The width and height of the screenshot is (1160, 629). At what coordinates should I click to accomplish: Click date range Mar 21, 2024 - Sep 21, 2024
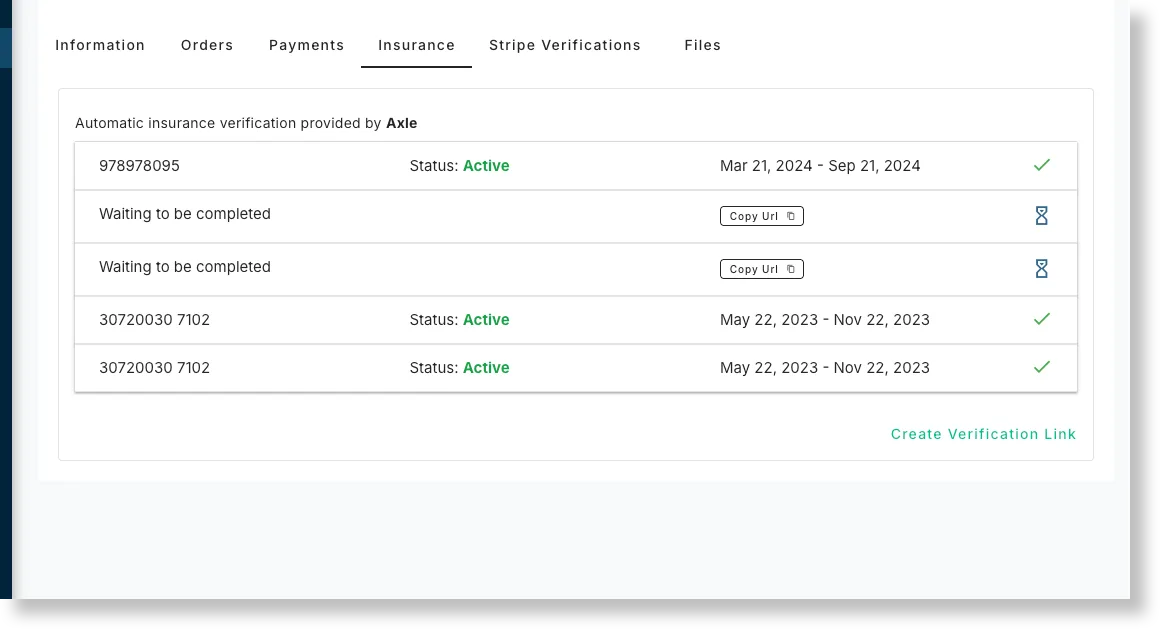(820, 166)
